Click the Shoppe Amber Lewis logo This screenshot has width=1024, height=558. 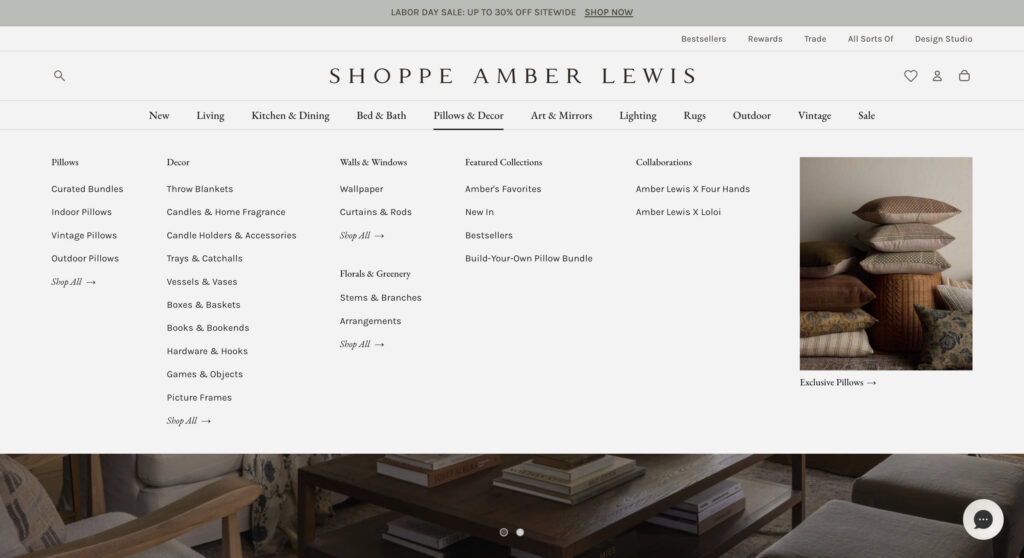pyautogui.click(x=513, y=76)
